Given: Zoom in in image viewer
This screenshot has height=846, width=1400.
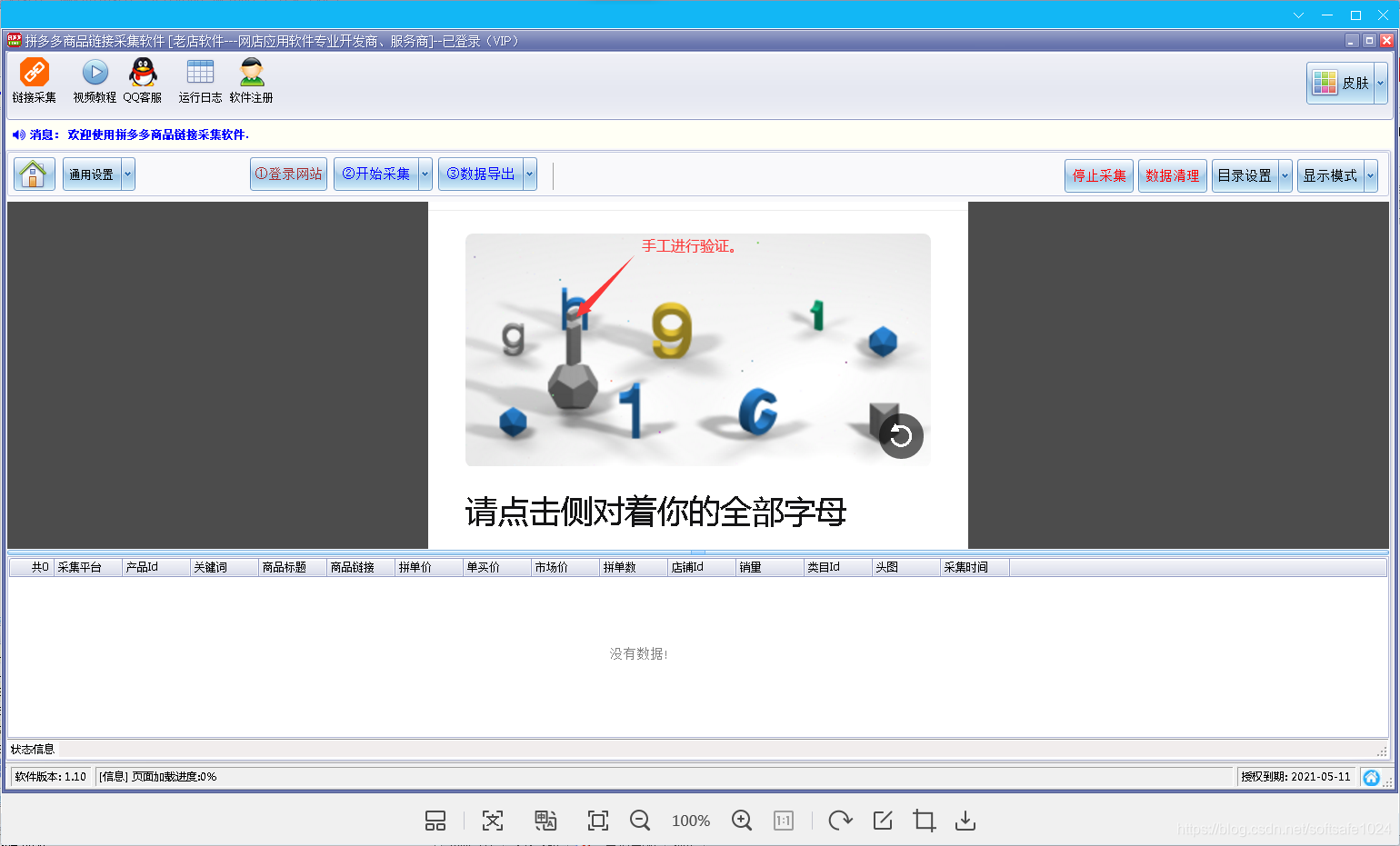Looking at the screenshot, I should 742,821.
